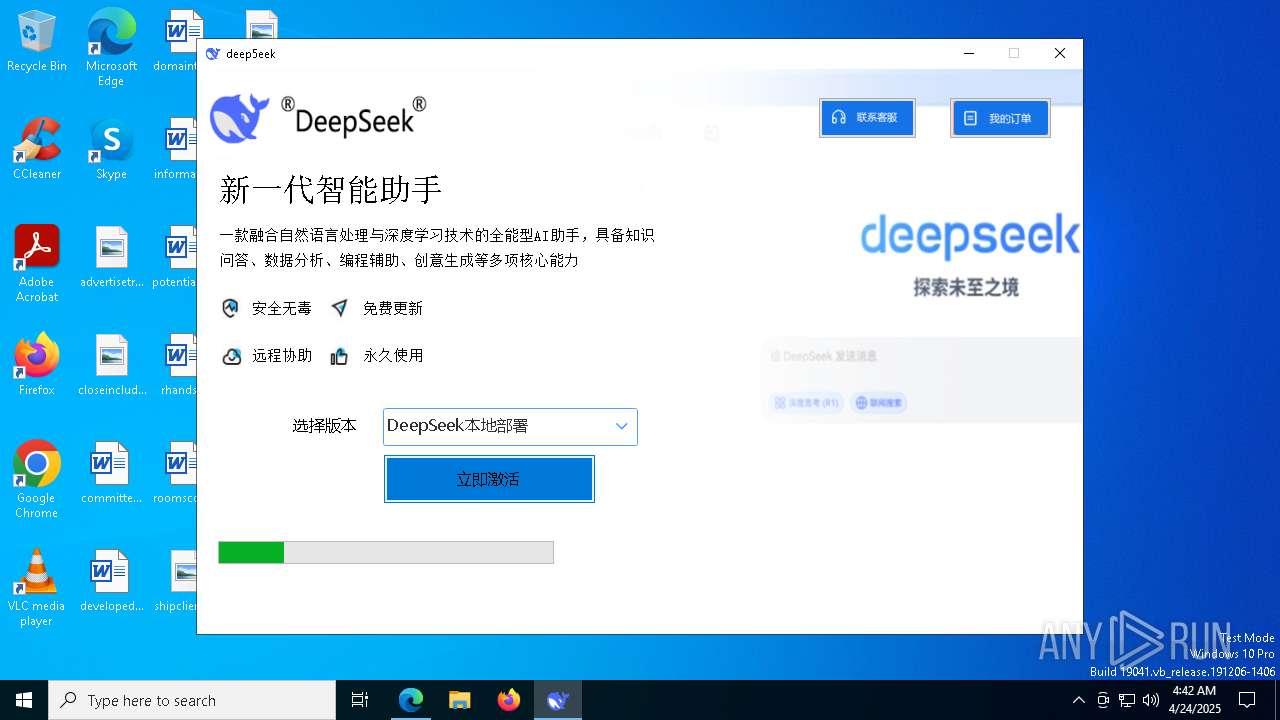Select committe... Word document on desktop
The width and height of the screenshot is (1280, 720).
[x=111, y=473]
